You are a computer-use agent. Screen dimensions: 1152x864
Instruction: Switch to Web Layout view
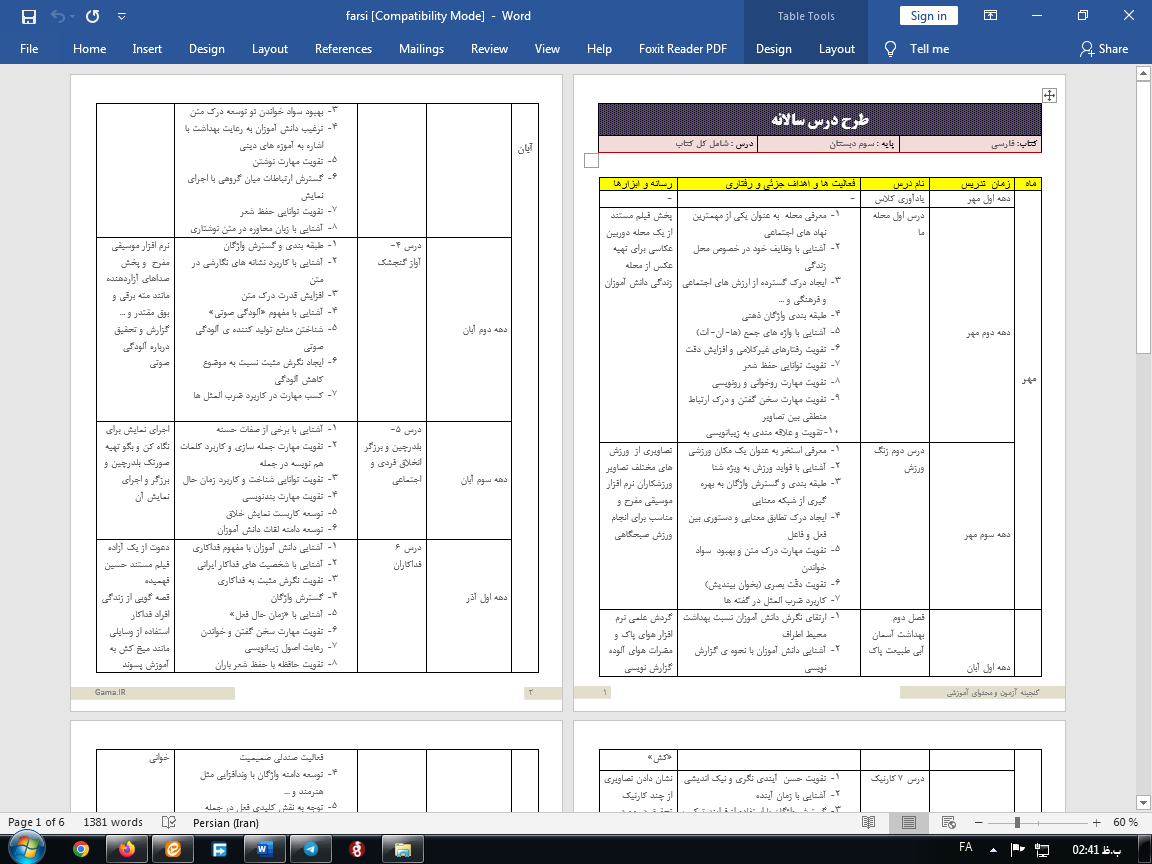click(948, 822)
